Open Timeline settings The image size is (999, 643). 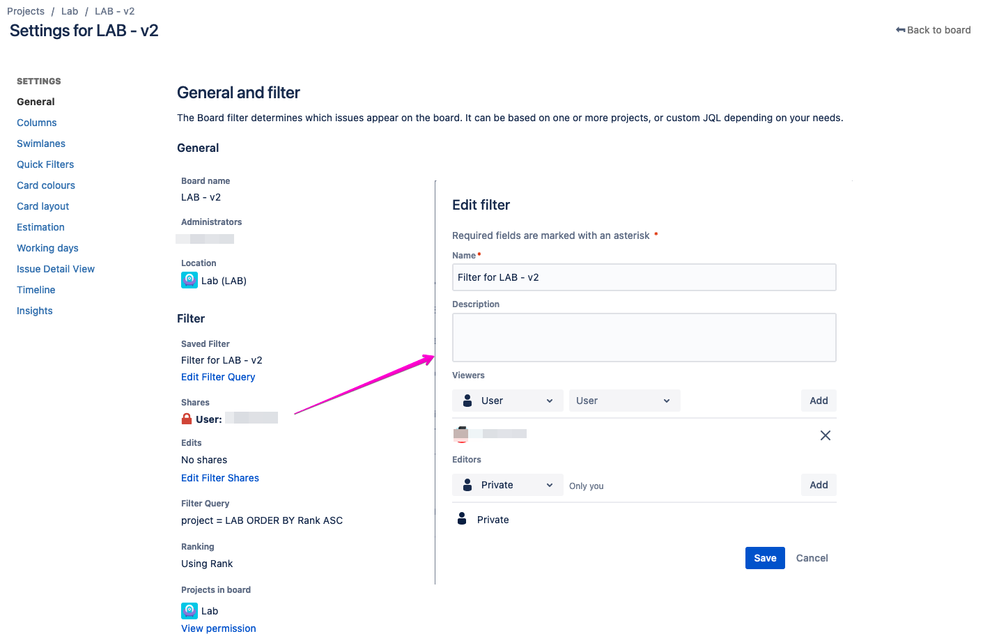pyautogui.click(x=36, y=290)
